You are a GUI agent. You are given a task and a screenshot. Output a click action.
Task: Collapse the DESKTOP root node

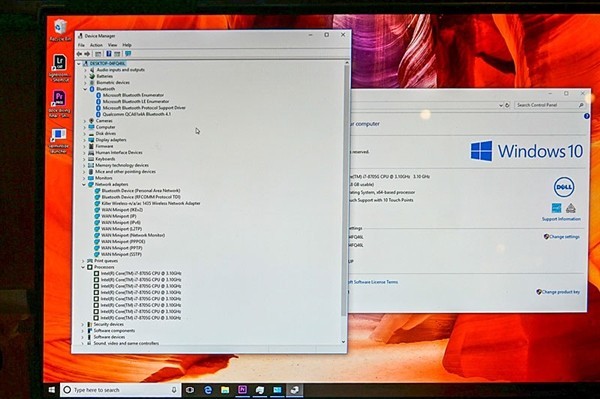point(79,64)
